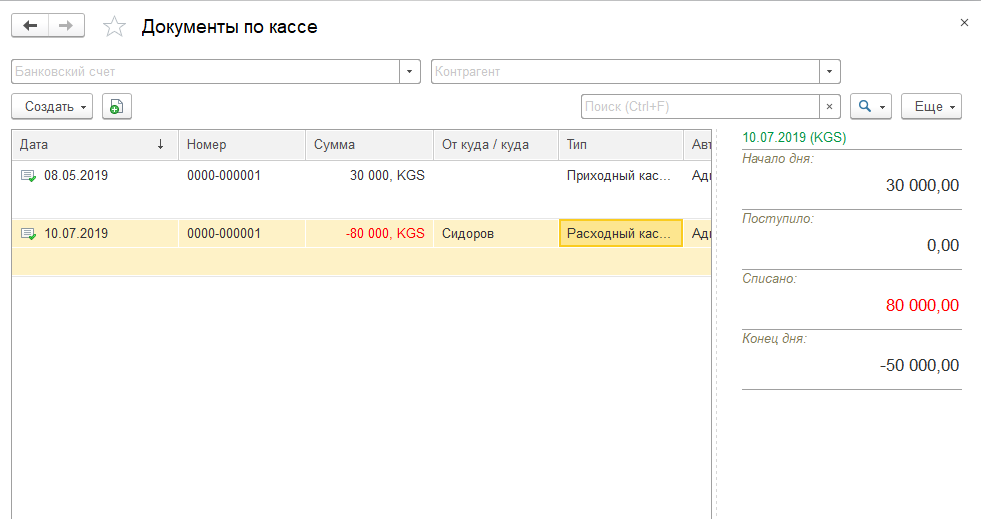Select the Сидоров cell in the table
The width and height of the screenshot is (981, 519).
click(495, 234)
